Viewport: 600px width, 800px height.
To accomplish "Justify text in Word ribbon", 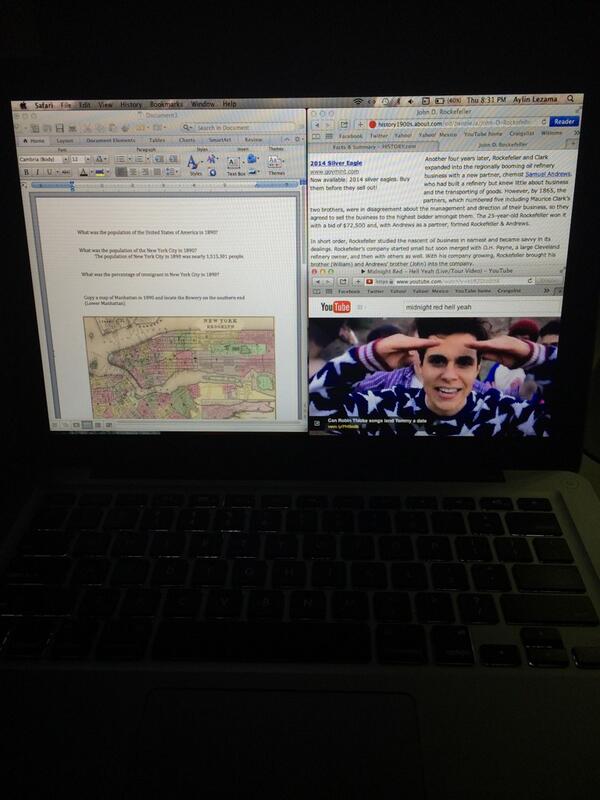I will click(157, 172).
